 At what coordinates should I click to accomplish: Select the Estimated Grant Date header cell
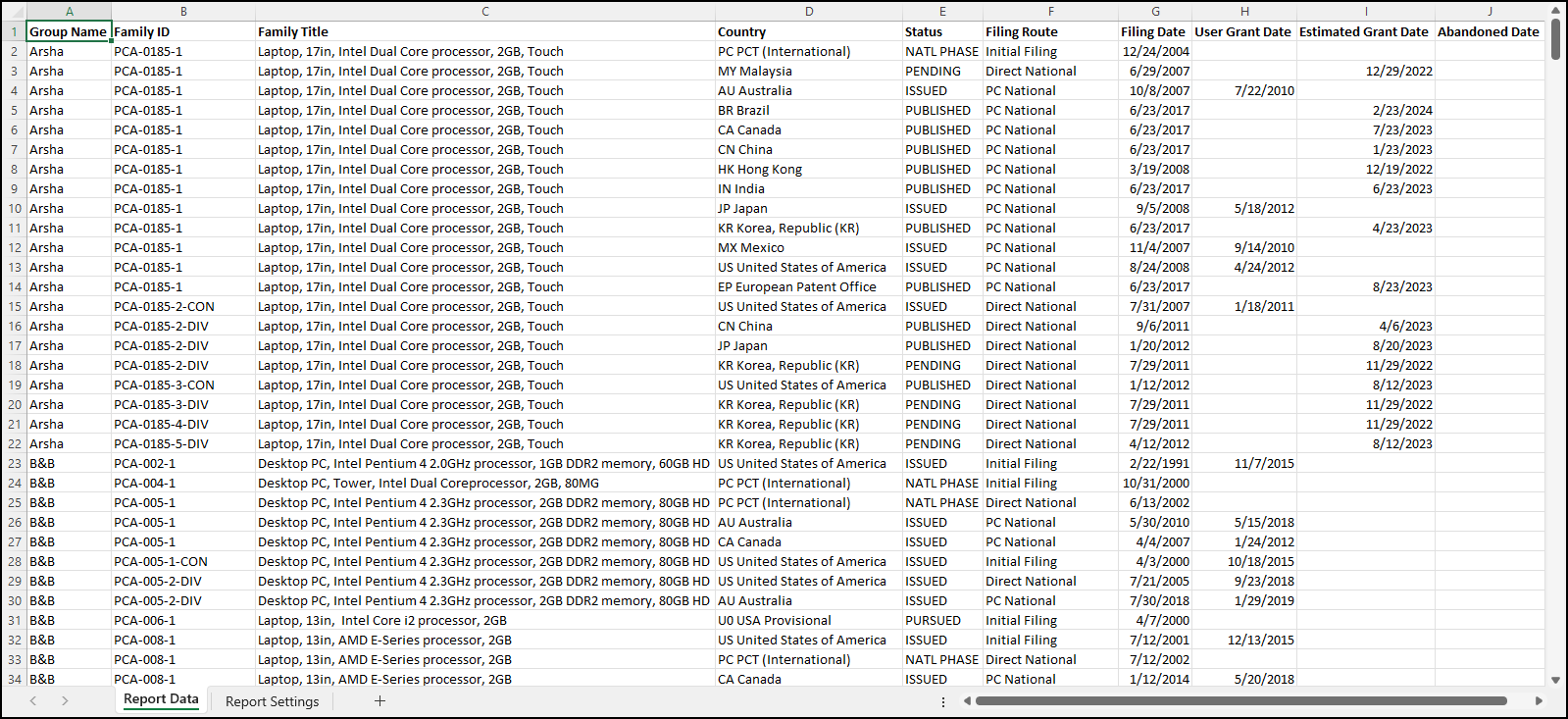1364,31
